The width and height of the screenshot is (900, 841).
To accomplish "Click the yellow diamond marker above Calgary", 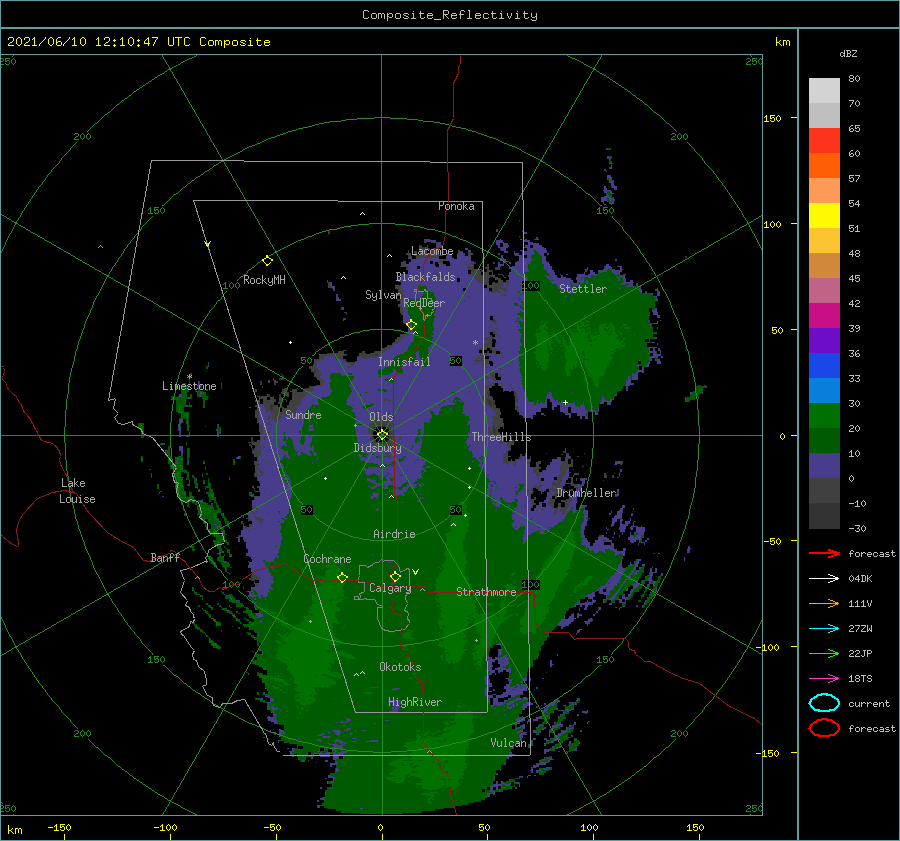I will pyautogui.click(x=395, y=576).
